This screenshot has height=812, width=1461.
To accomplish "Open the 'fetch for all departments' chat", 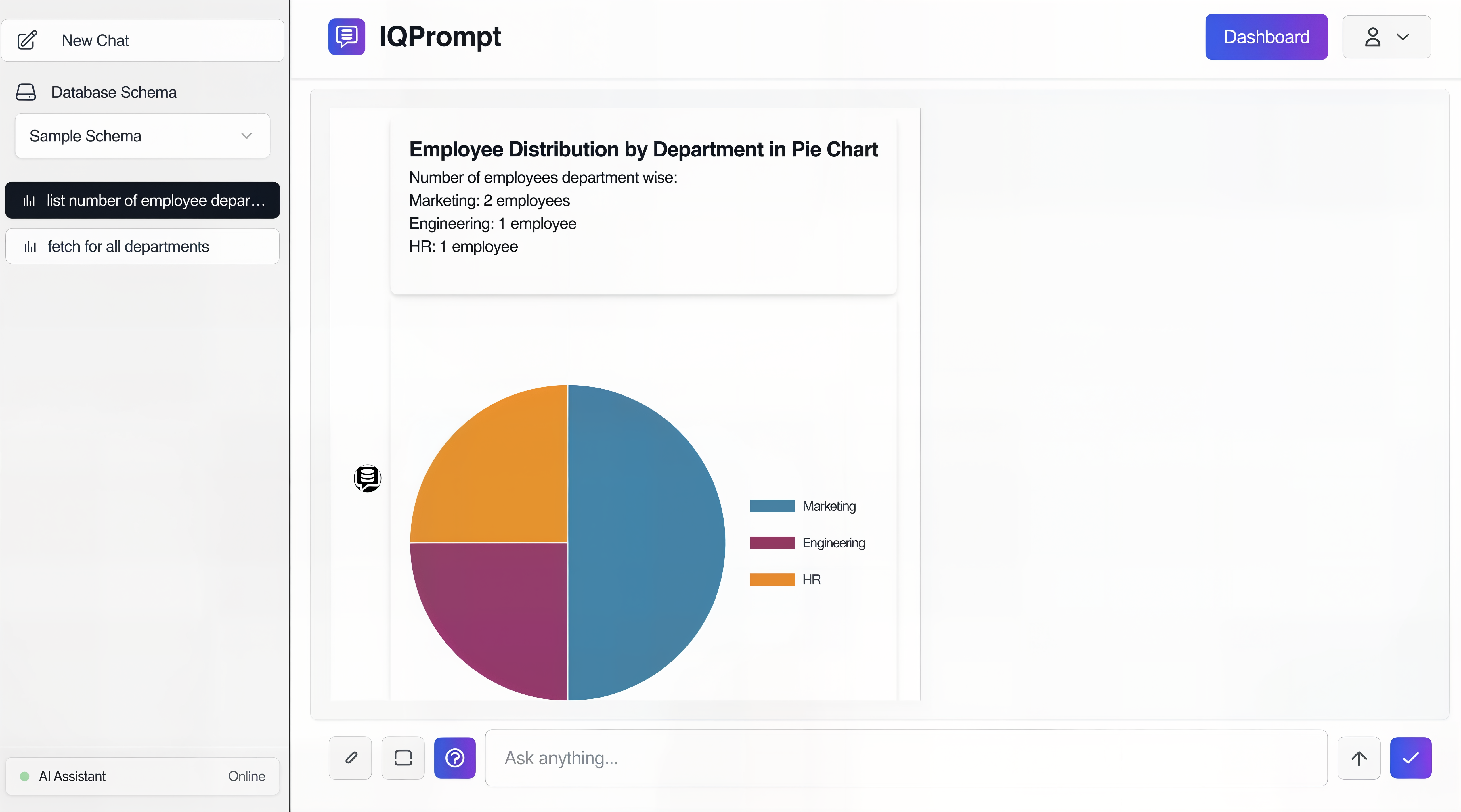I will (x=142, y=246).
